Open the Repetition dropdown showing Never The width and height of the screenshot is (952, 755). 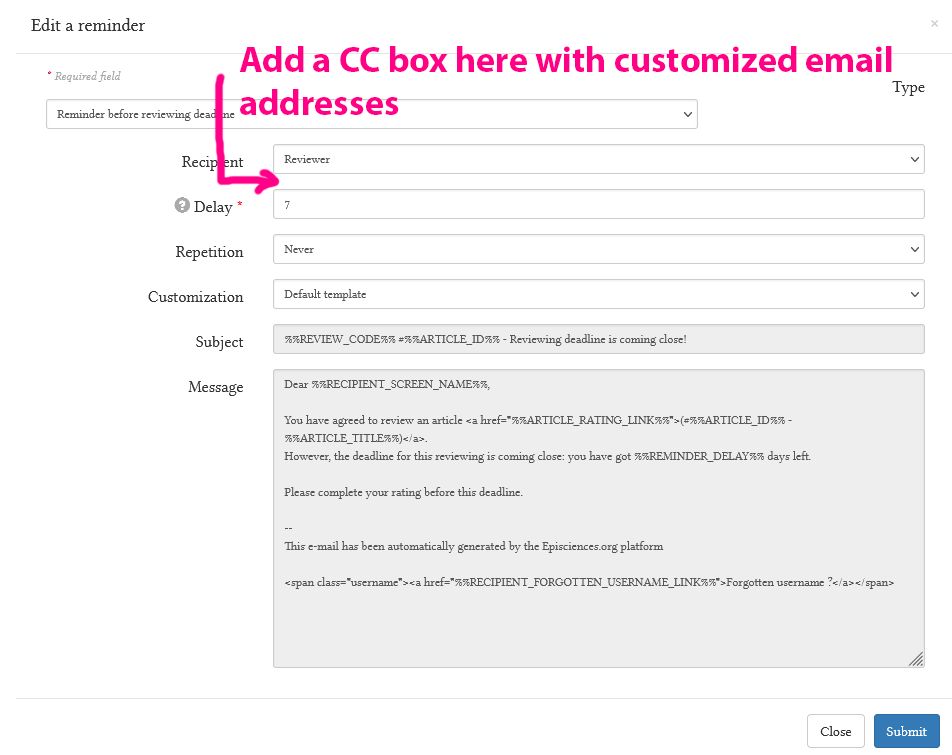coord(599,249)
